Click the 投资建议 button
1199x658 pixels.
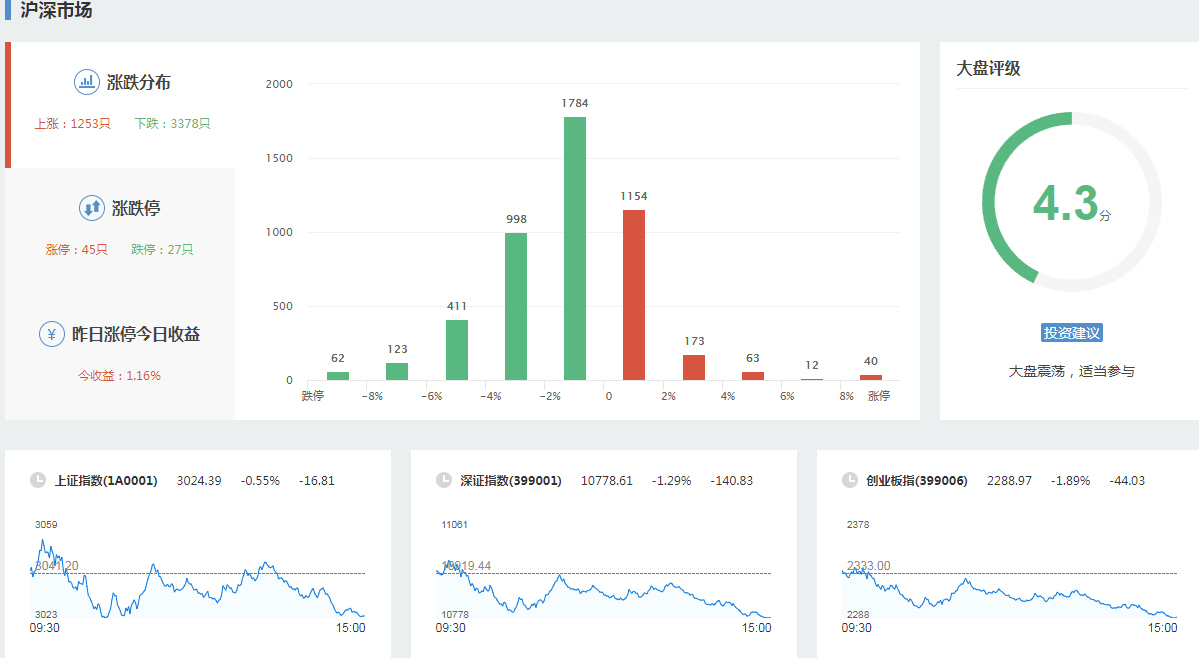[x=1071, y=333]
